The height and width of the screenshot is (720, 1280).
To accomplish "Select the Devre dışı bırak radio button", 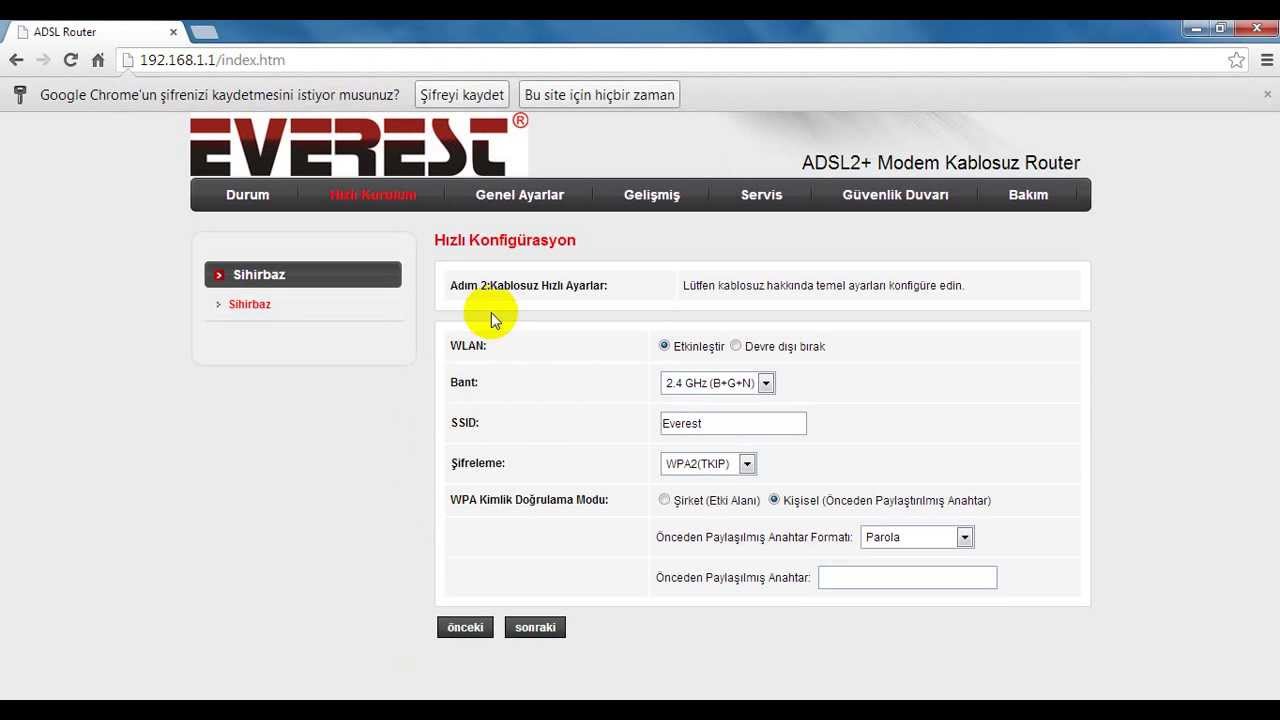I will click(736, 345).
